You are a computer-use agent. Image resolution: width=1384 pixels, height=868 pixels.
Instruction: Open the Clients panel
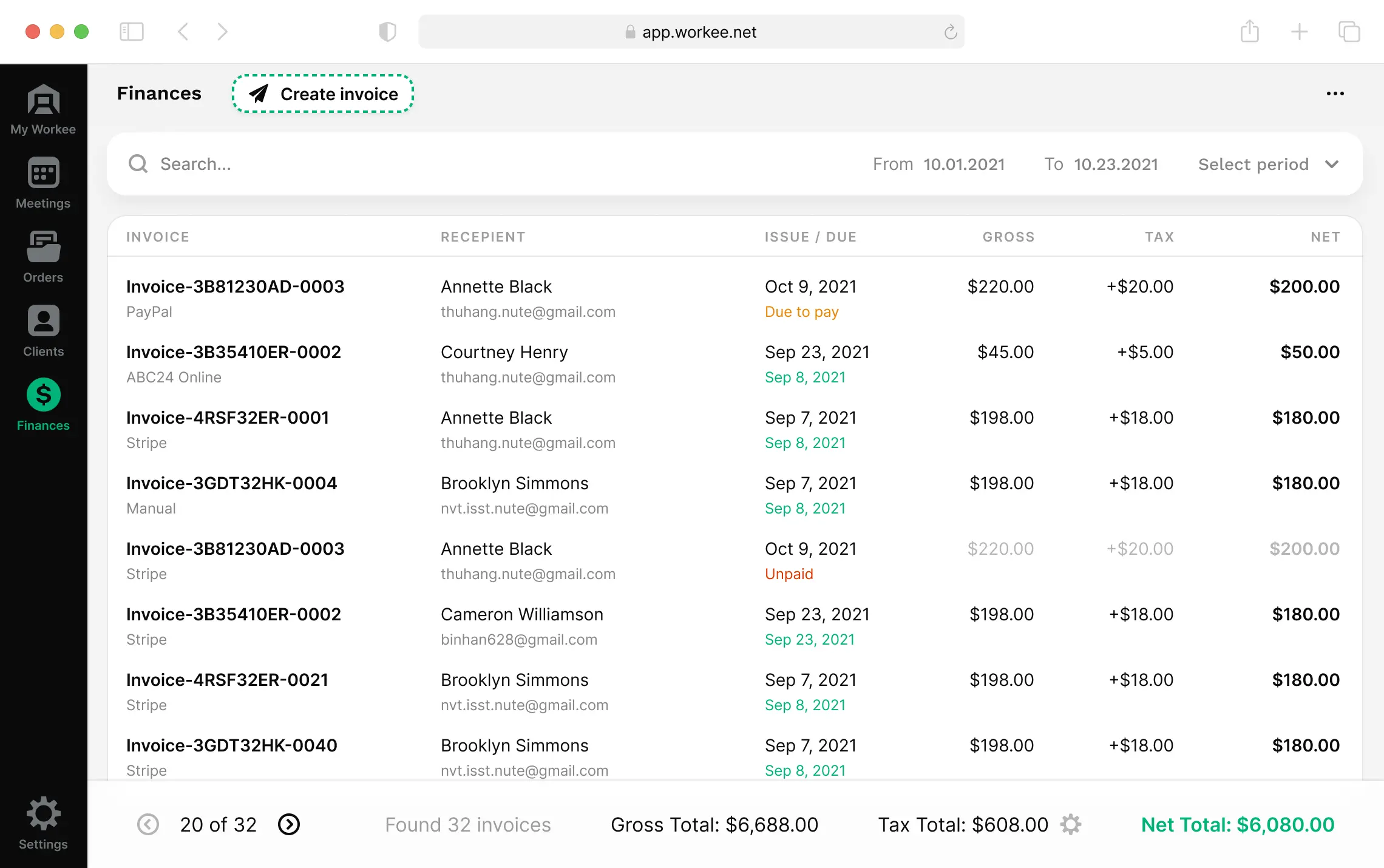(x=42, y=331)
